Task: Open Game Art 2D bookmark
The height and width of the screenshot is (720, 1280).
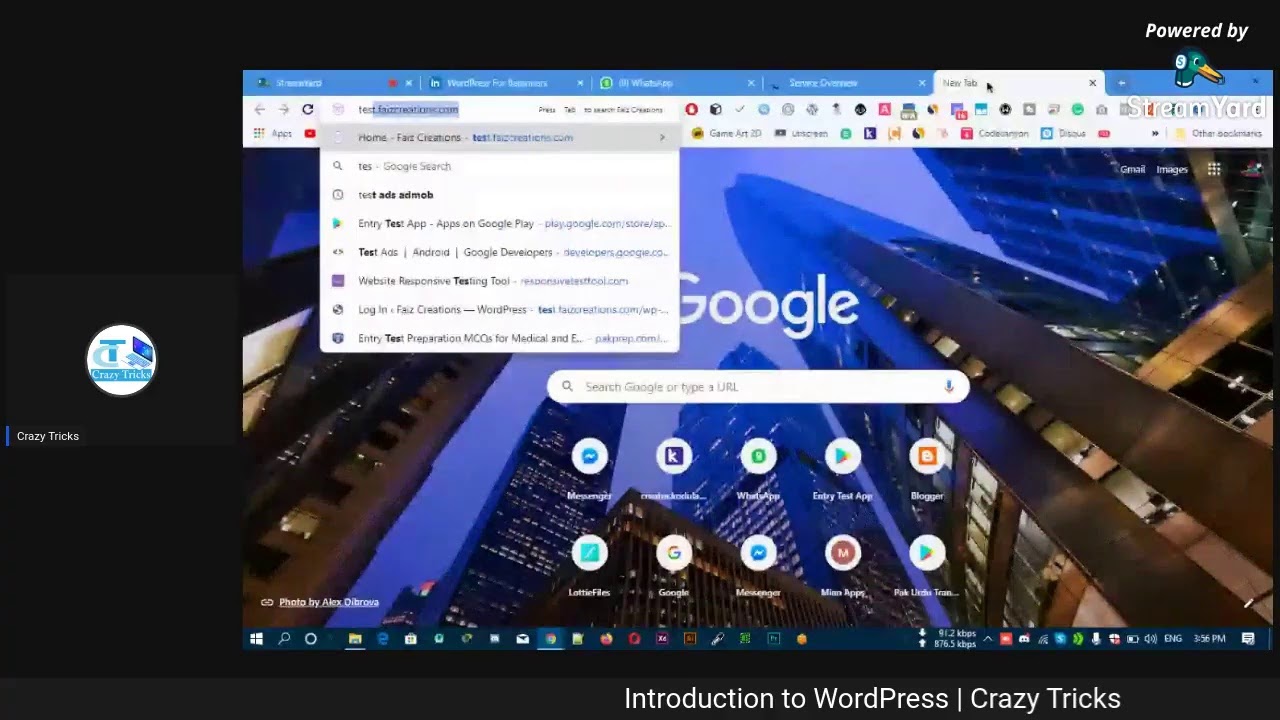Action: (727, 134)
